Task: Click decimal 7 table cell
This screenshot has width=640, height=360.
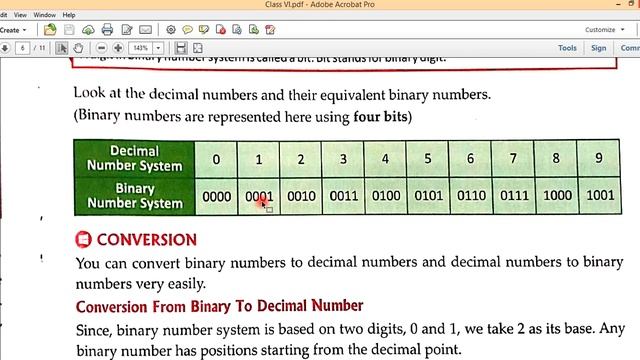Action: 513,159
